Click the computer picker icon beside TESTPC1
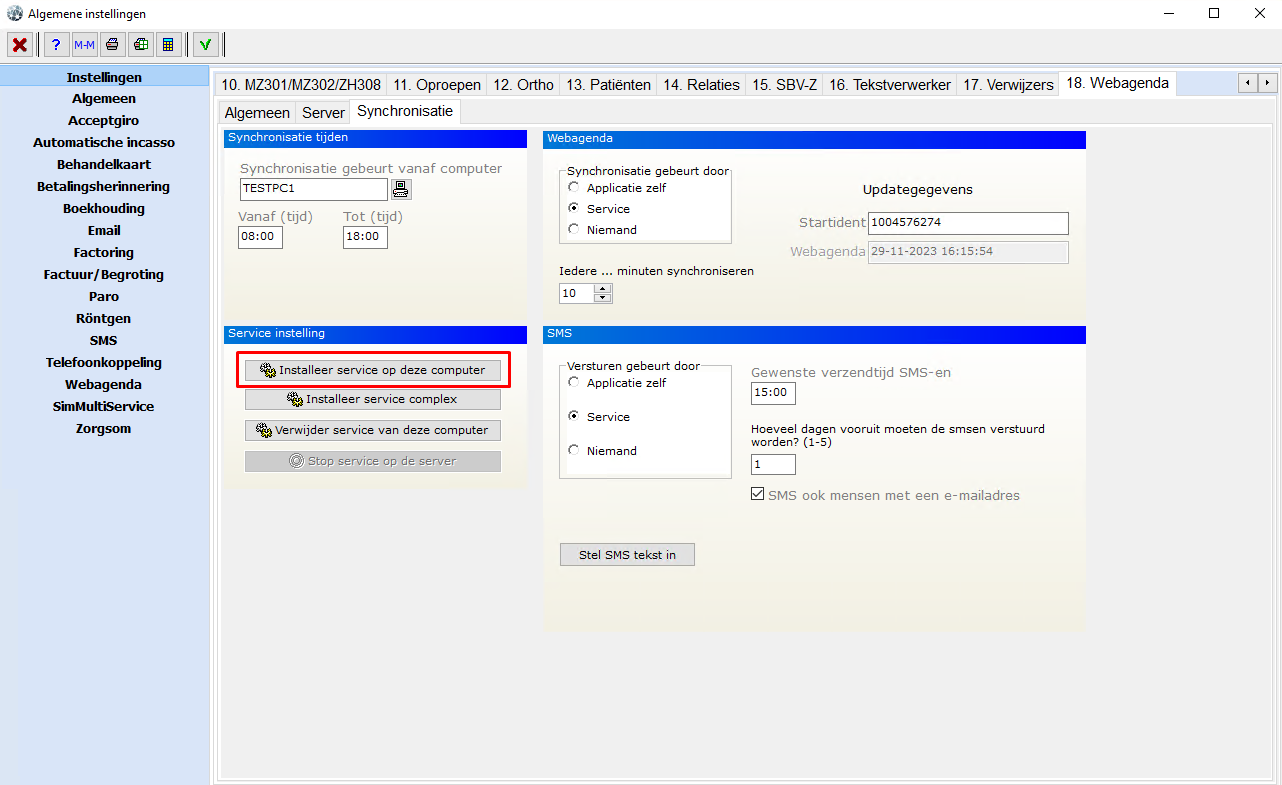The image size is (1282, 785). tap(401, 189)
